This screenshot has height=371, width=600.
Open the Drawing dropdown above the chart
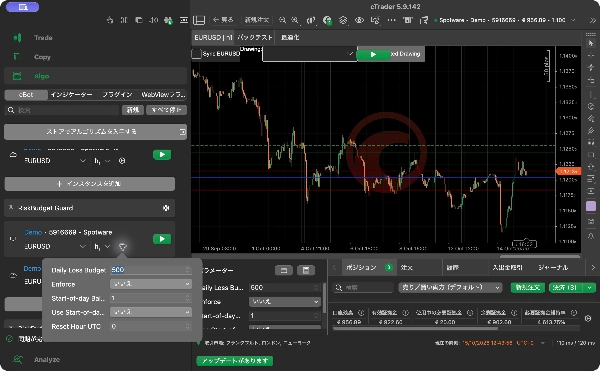point(309,54)
